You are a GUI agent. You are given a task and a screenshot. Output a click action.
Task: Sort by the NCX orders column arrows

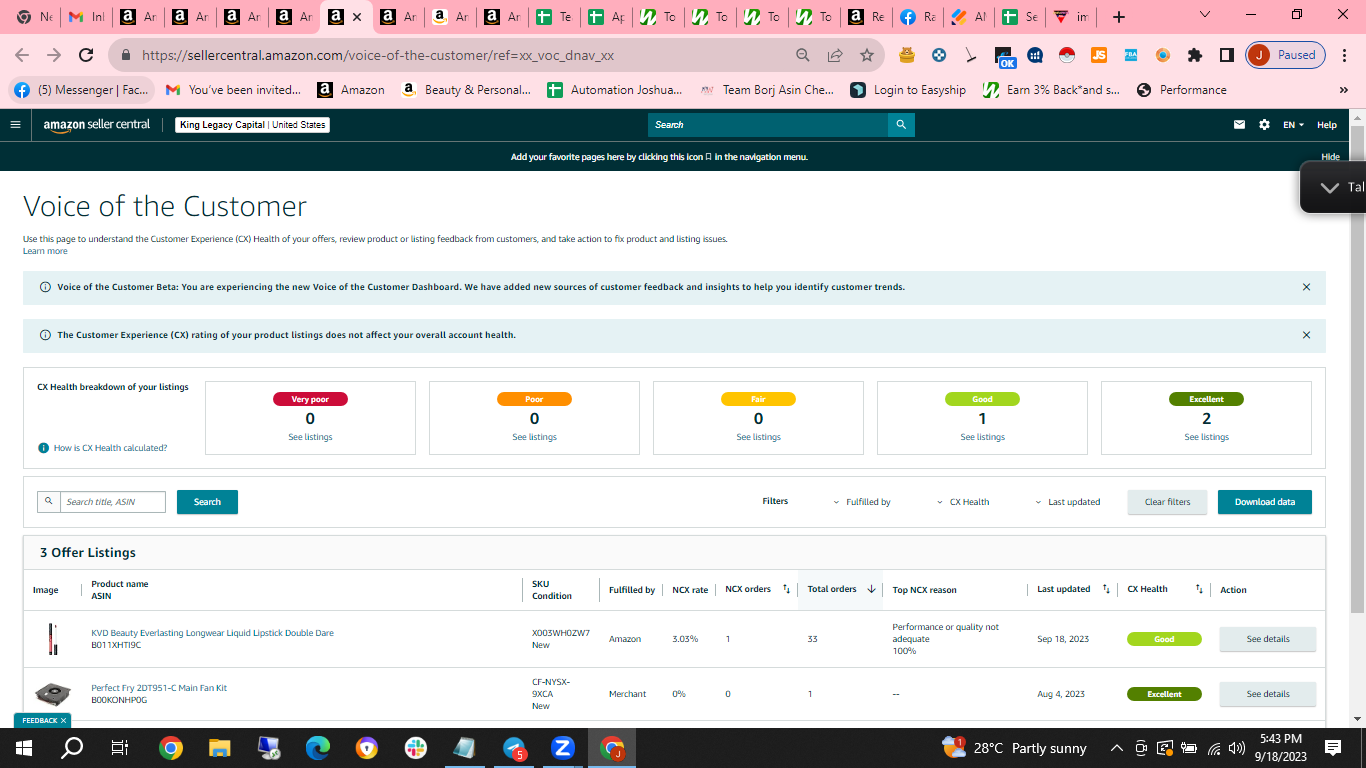pyautogui.click(x=786, y=589)
